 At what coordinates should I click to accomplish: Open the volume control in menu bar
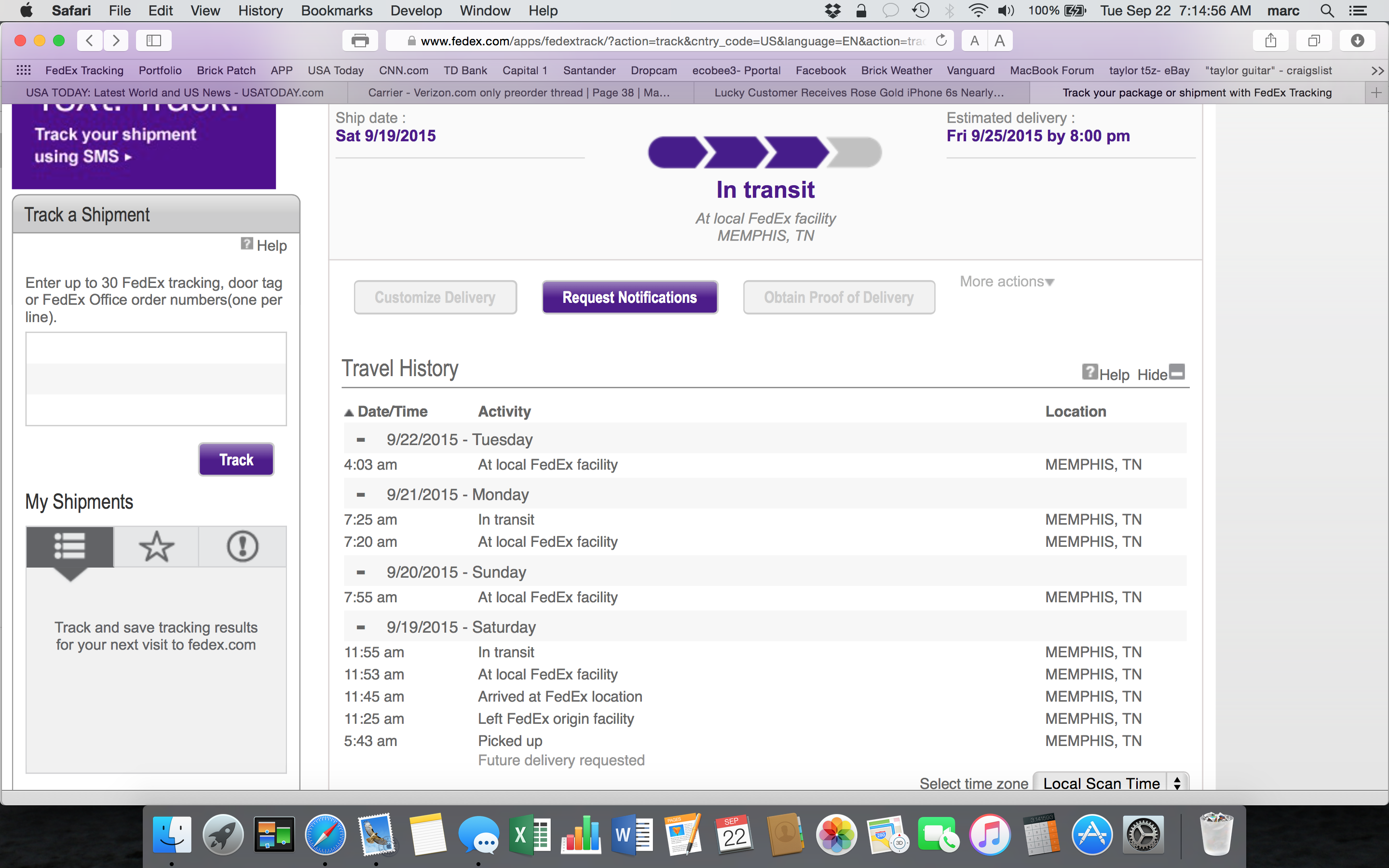tap(1006, 10)
